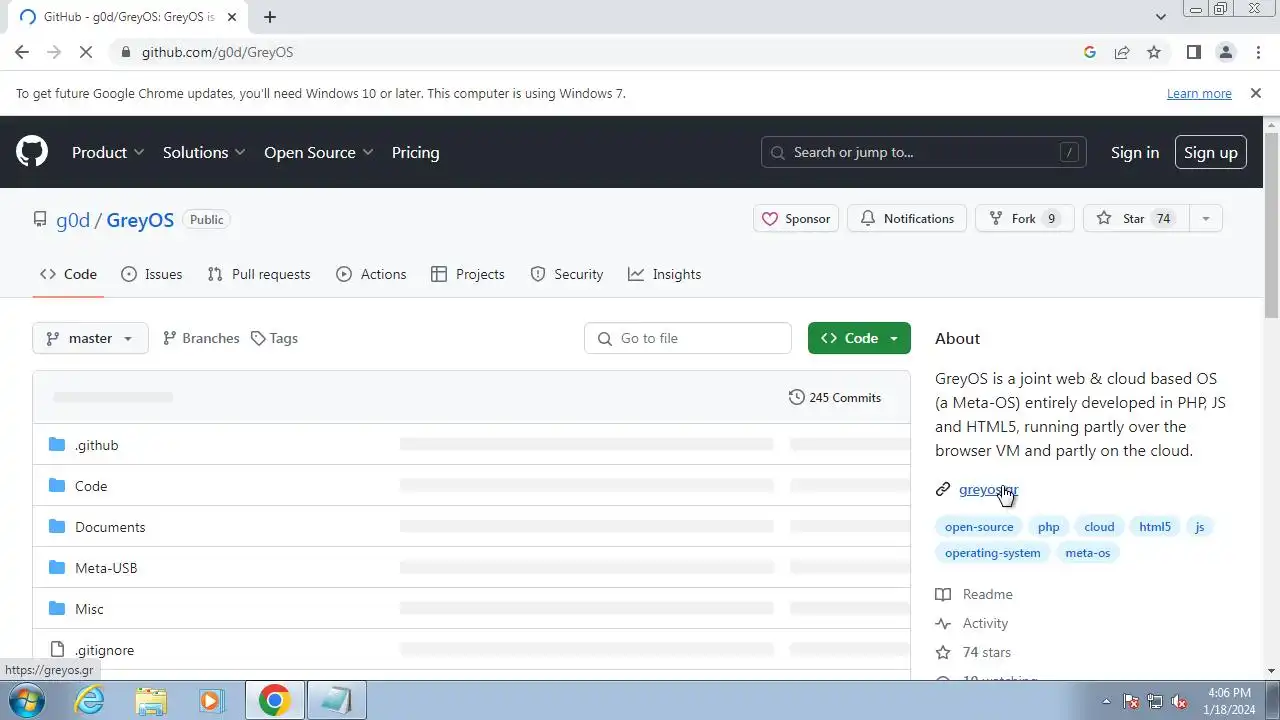Viewport: 1280px width, 720px height.
Task: Click the Activity pulse icon
Action: [x=943, y=623]
